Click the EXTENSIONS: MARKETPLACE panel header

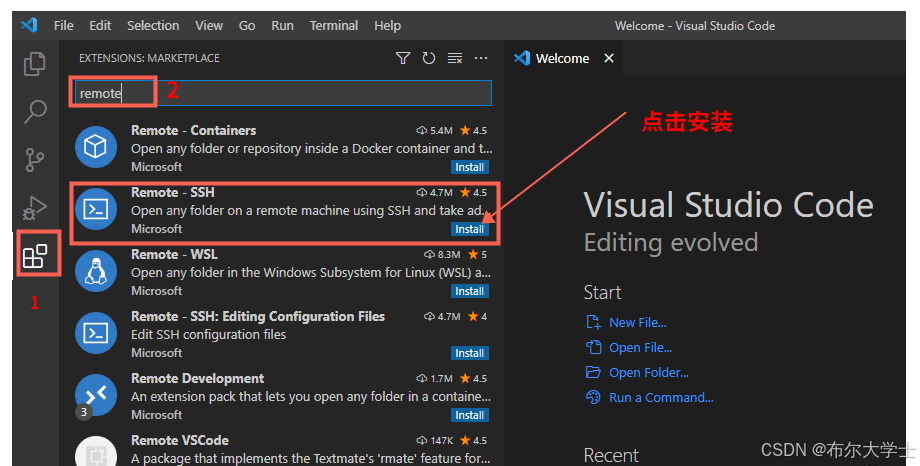pos(150,58)
